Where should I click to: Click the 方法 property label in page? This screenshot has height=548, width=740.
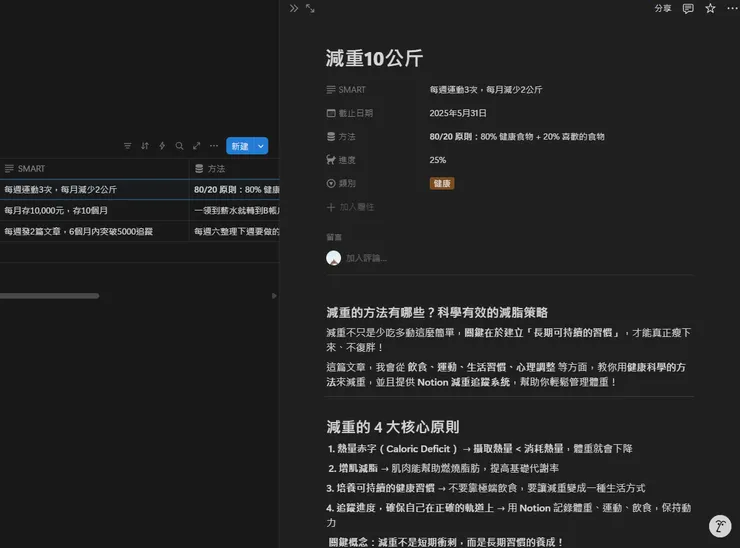[341, 136]
